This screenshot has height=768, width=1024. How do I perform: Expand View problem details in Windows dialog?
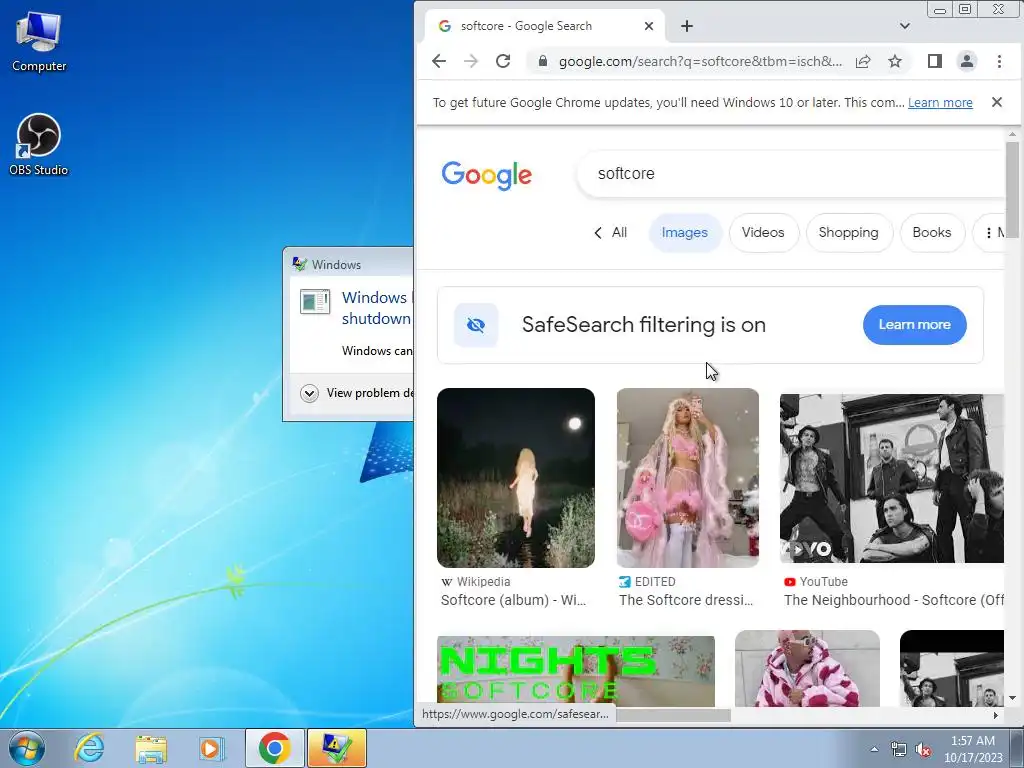(x=309, y=393)
